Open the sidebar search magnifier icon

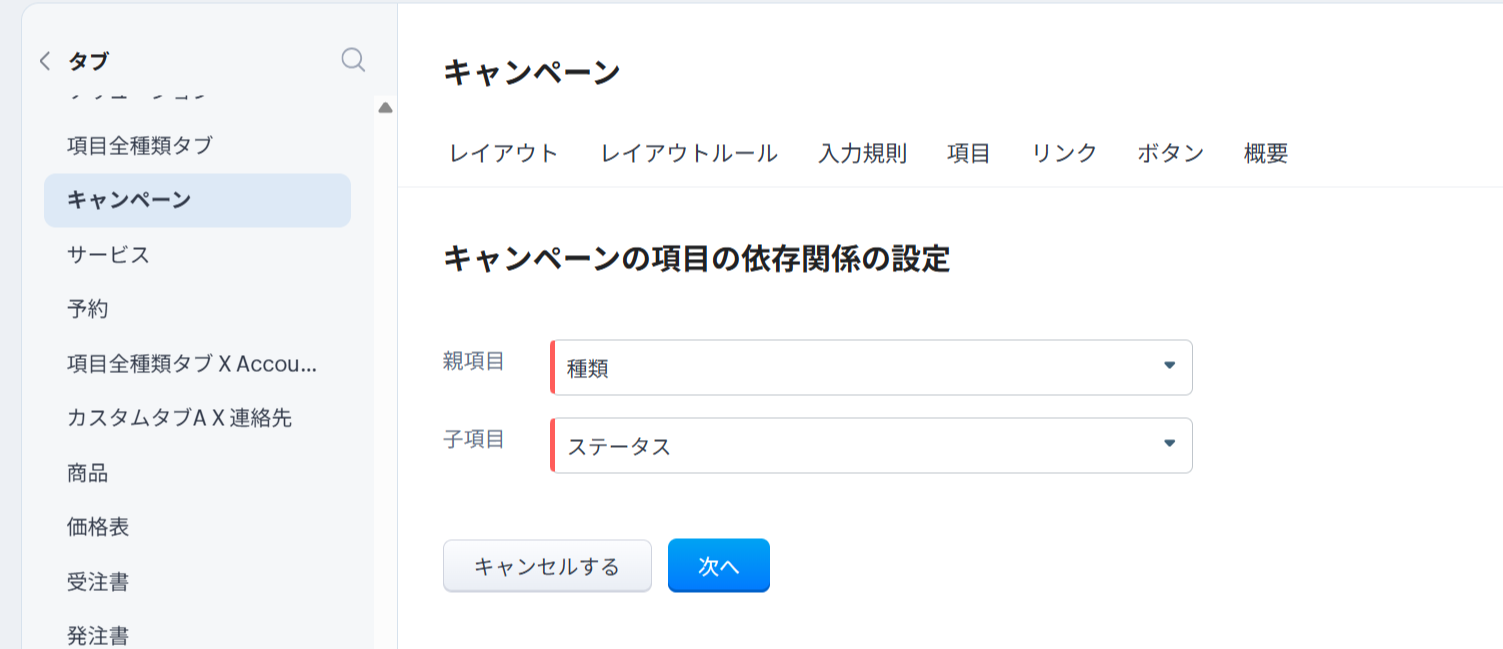click(353, 60)
